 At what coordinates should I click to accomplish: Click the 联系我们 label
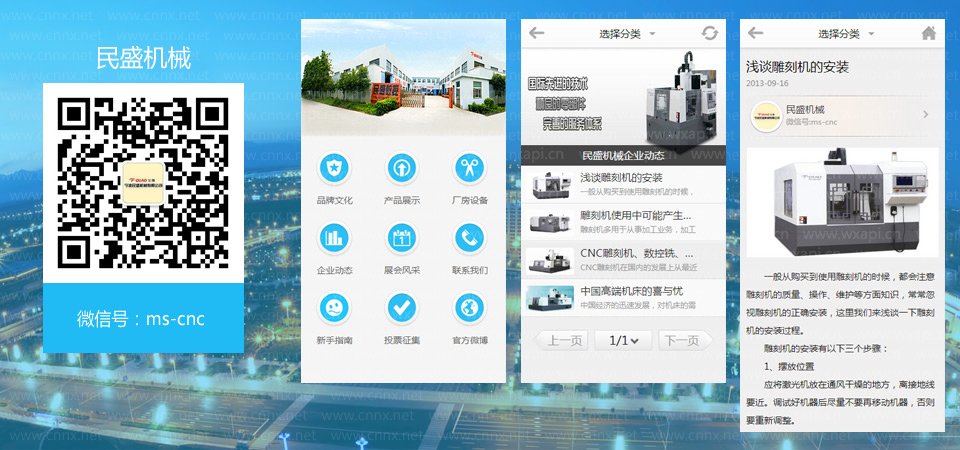[x=470, y=270]
